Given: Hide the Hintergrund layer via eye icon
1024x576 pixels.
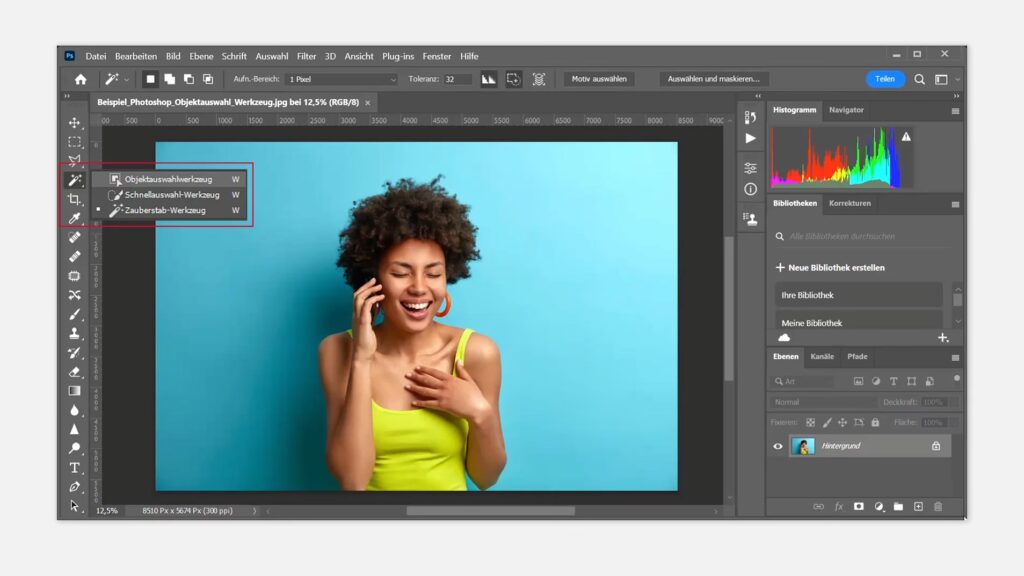Looking at the screenshot, I should coord(778,446).
